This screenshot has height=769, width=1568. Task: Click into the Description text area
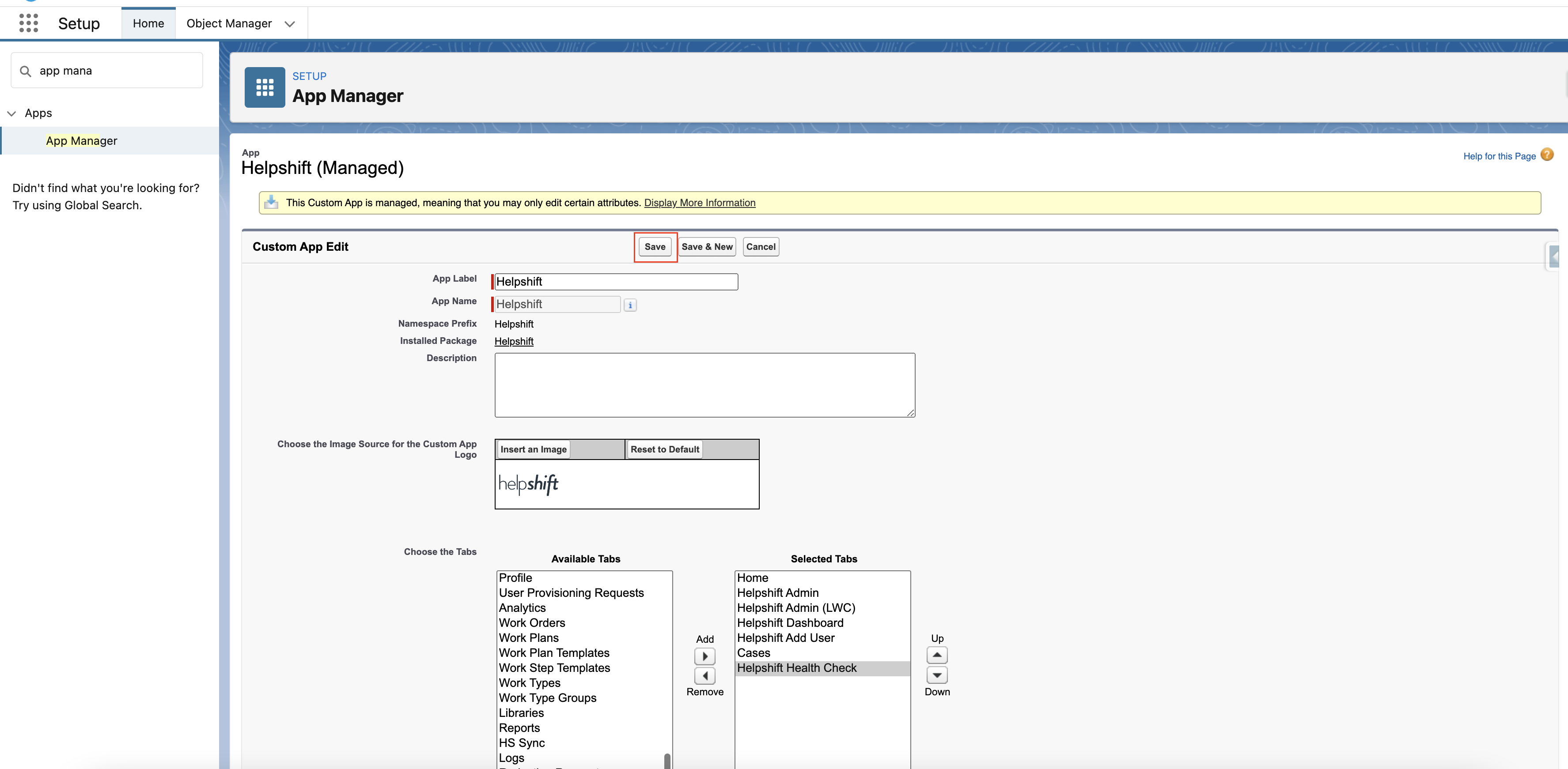point(704,385)
